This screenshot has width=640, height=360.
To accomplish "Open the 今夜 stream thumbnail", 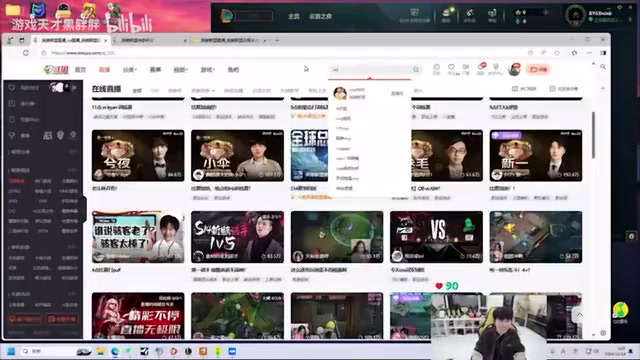I will click(x=138, y=156).
